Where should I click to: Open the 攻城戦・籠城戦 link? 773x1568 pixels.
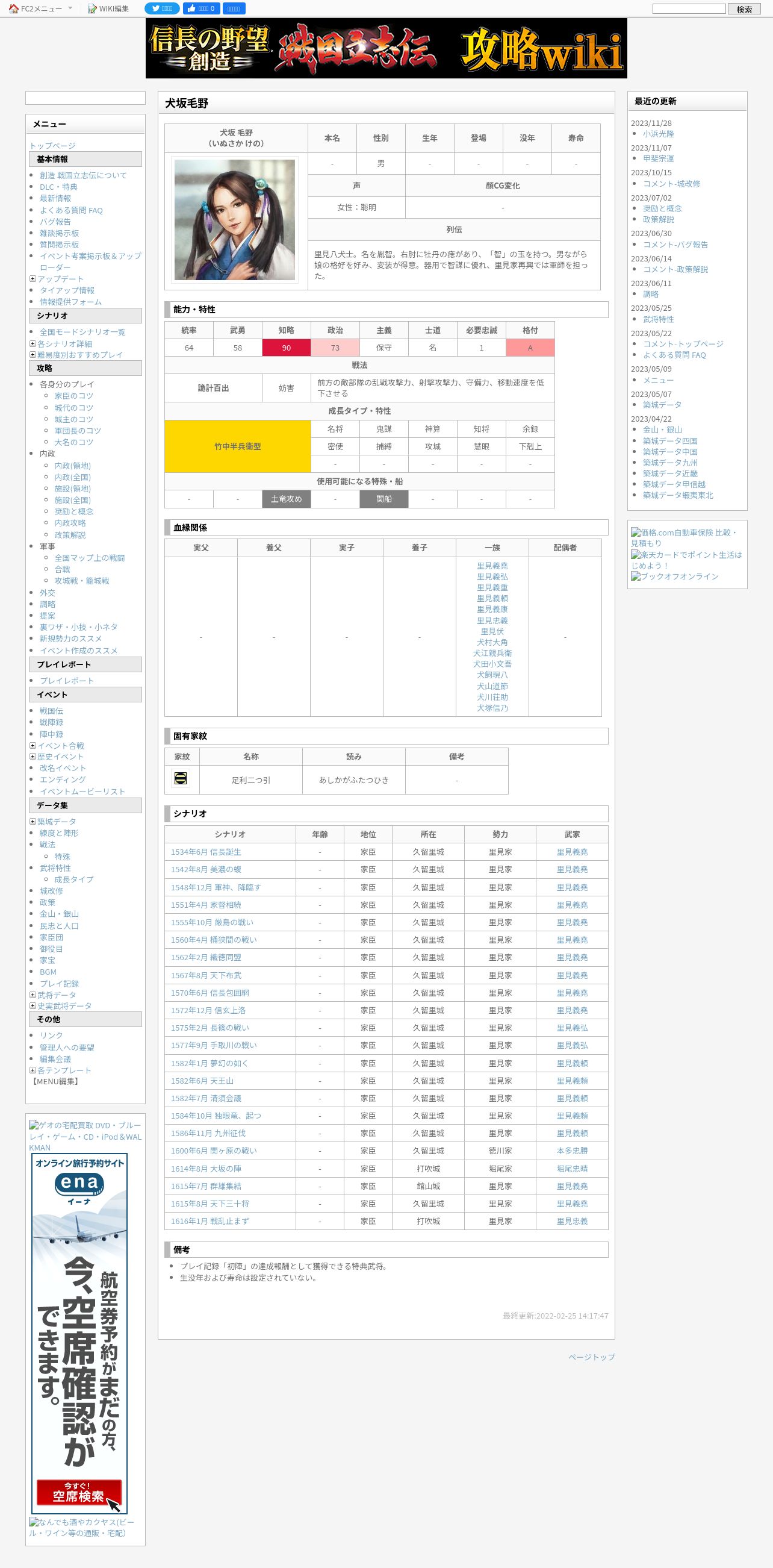click(82, 581)
